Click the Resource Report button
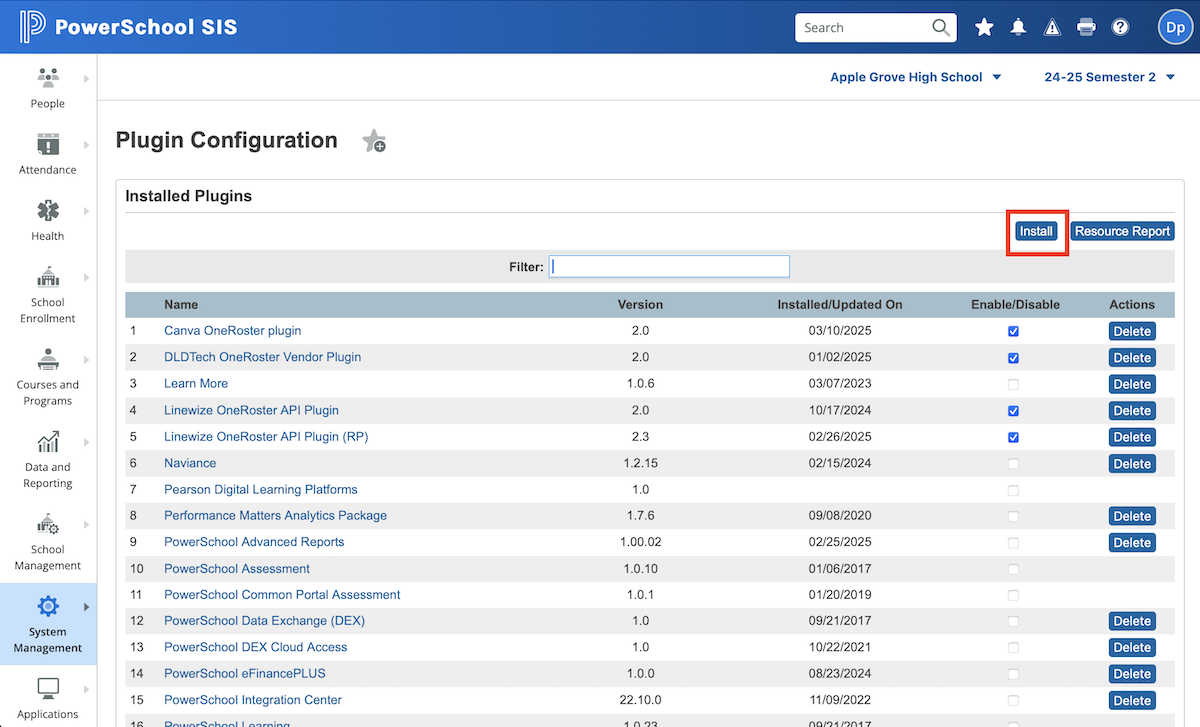The image size is (1200, 727). 1122,231
